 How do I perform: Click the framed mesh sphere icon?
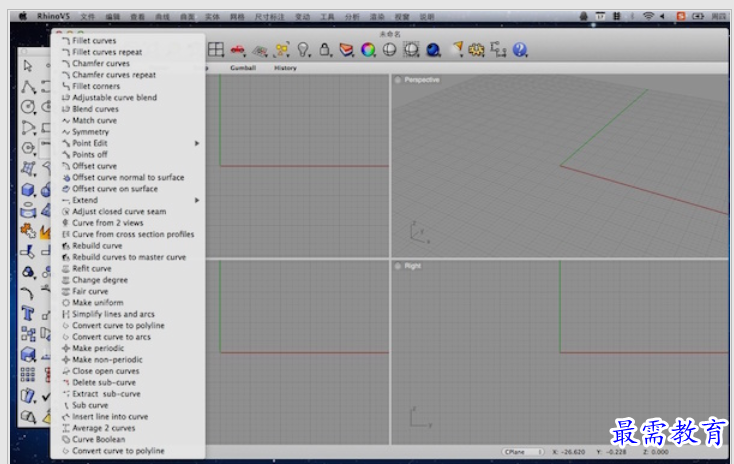(411, 50)
